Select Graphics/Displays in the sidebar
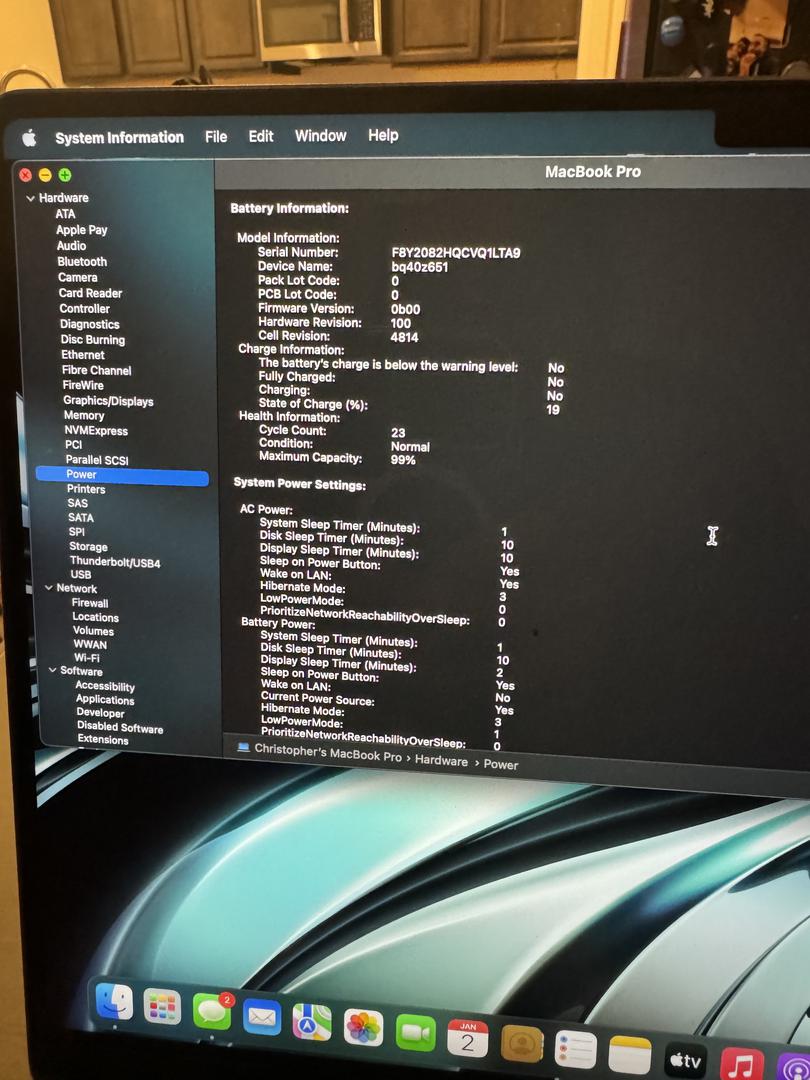Screen dimensions: 810x1080 coord(108,401)
